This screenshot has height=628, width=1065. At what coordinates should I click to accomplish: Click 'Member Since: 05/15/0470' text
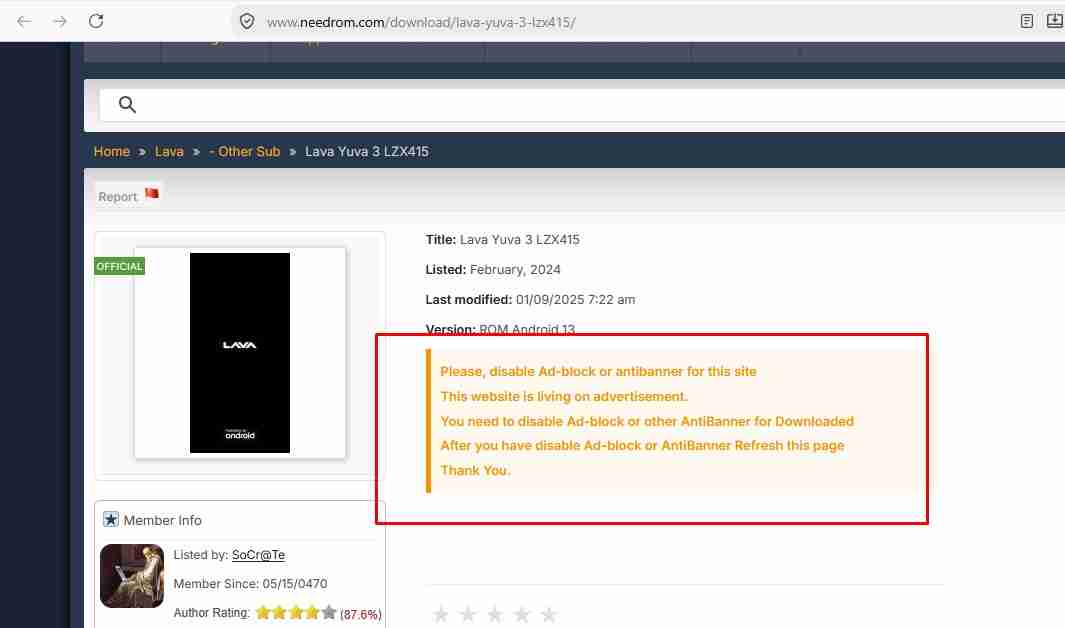pyautogui.click(x=251, y=584)
